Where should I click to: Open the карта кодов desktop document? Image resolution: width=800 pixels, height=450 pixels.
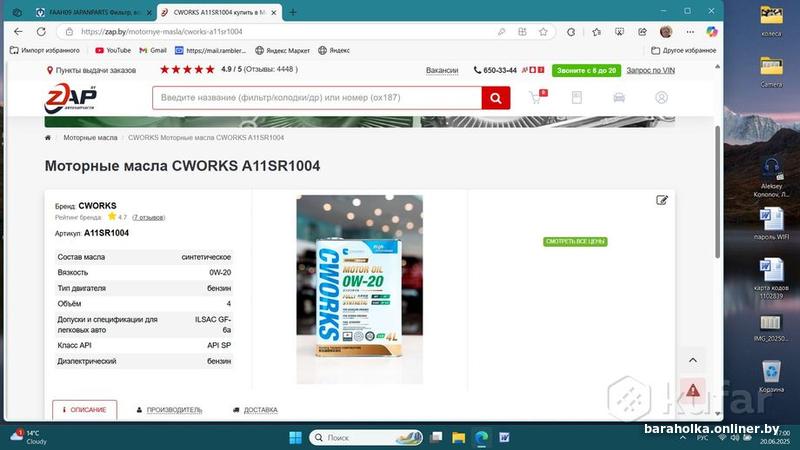pos(771,279)
